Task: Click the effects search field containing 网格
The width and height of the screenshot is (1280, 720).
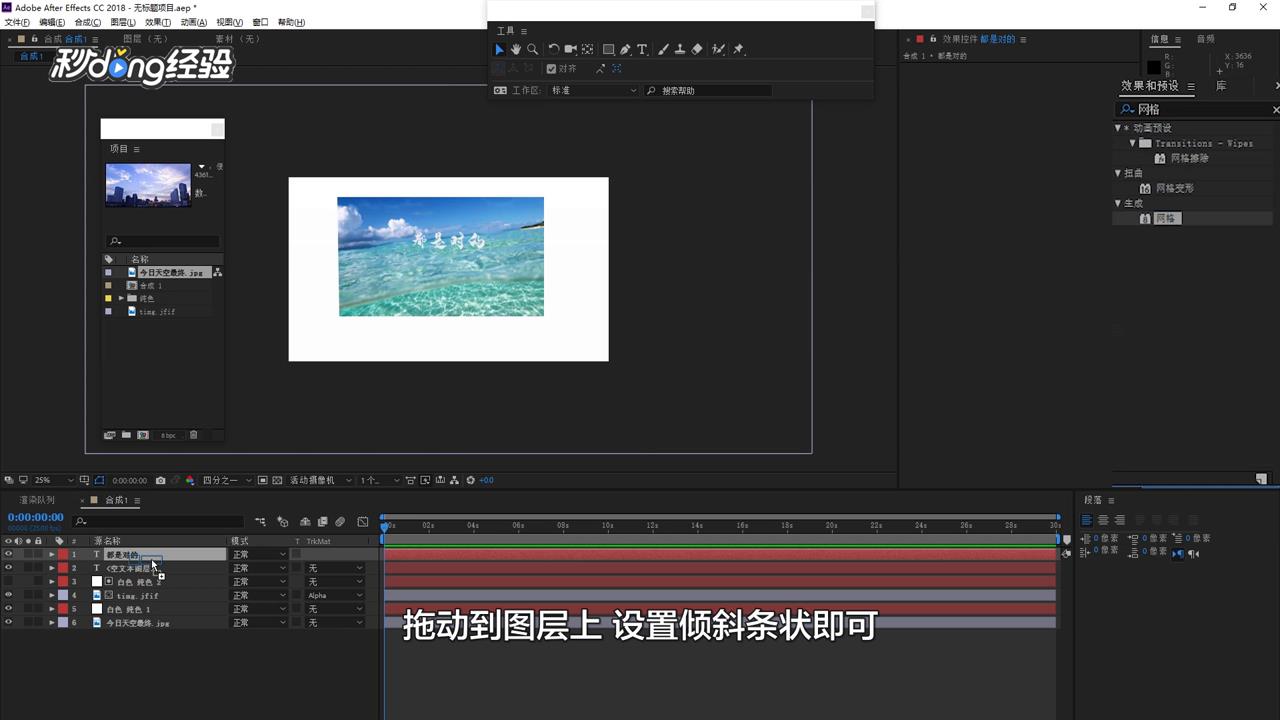Action: click(1196, 109)
